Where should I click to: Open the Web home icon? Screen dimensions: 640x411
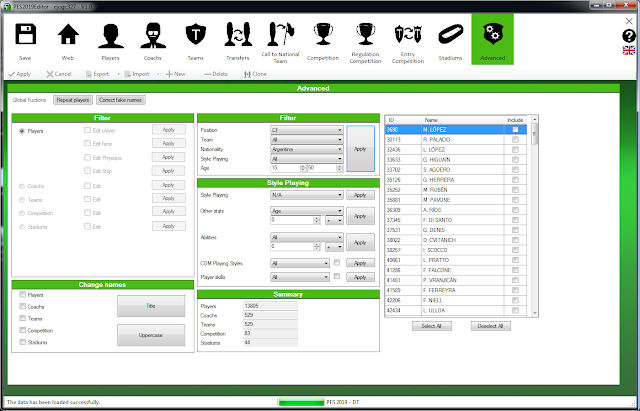click(68, 35)
